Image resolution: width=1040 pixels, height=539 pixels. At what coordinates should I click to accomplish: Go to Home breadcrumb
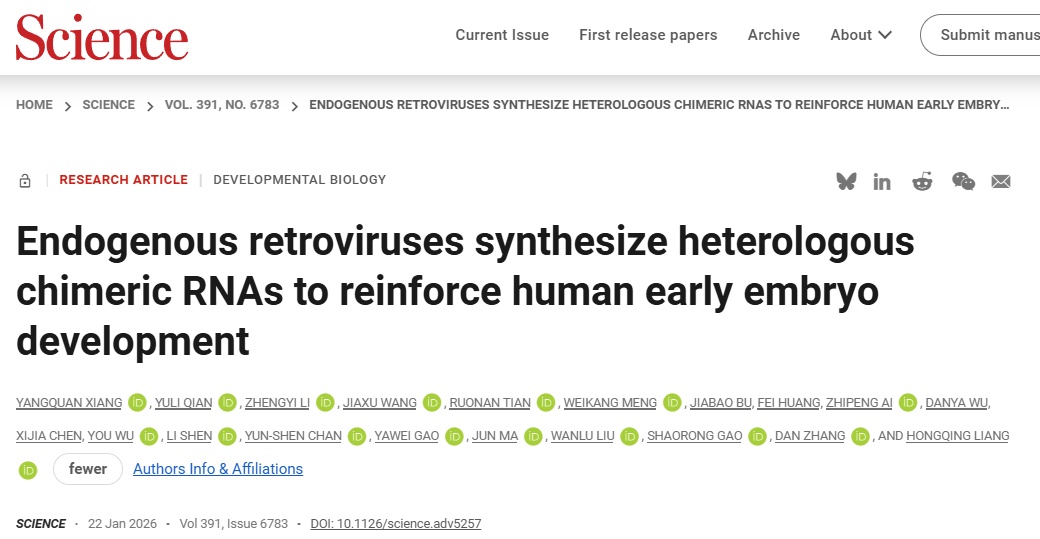(x=34, y=105)
